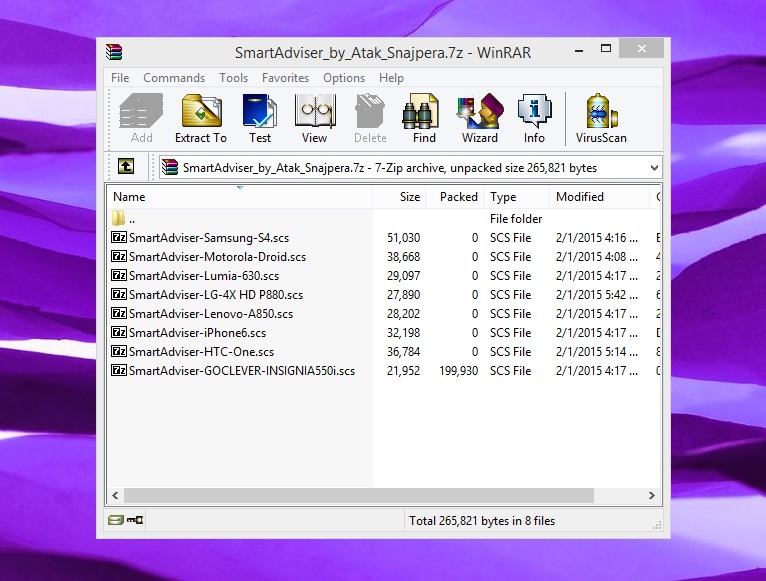Start VirusScan on archive

(x=601, y=118)
